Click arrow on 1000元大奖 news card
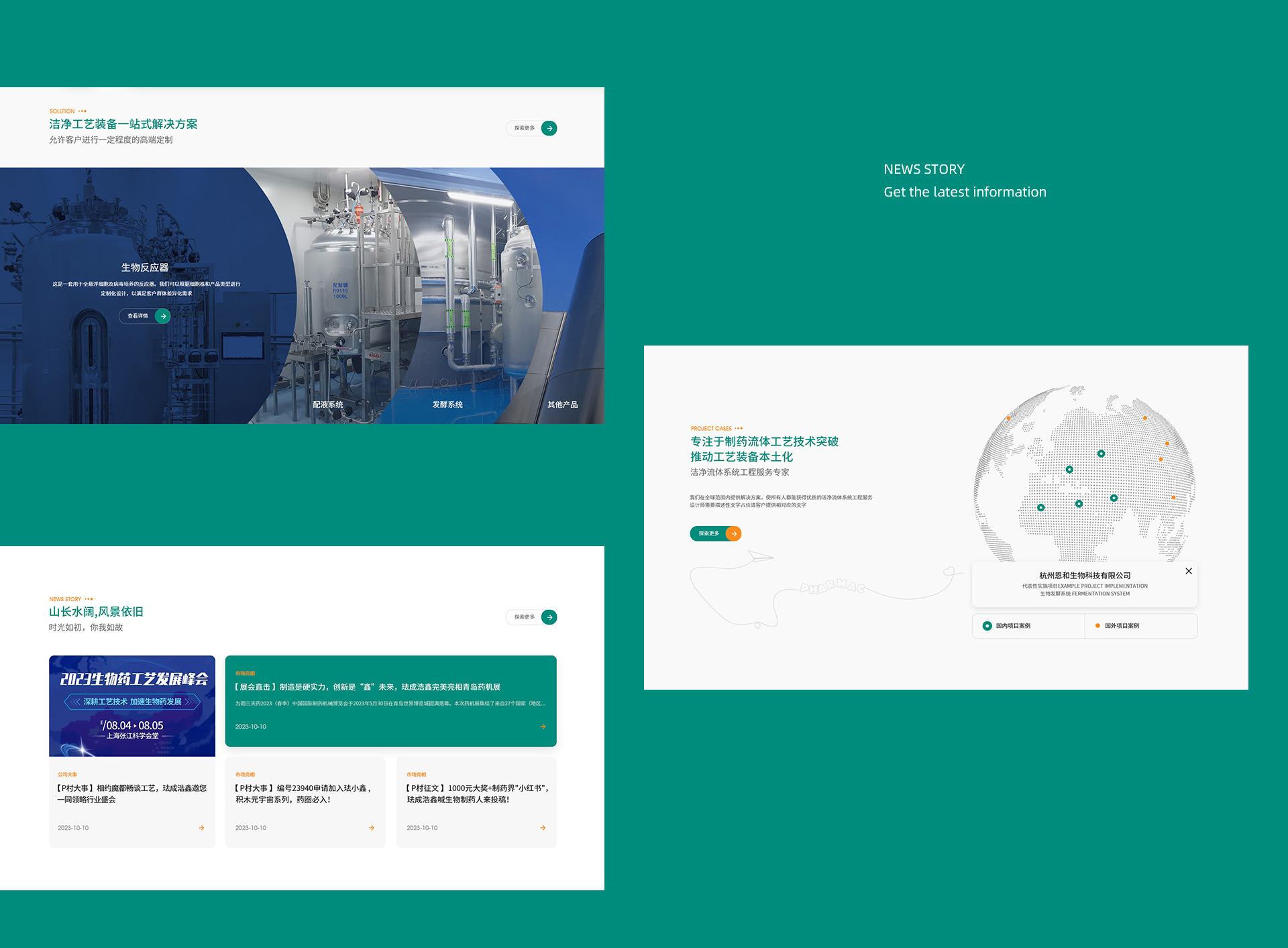This screenshot has height=948, width=1288. [x=543, y=828]
